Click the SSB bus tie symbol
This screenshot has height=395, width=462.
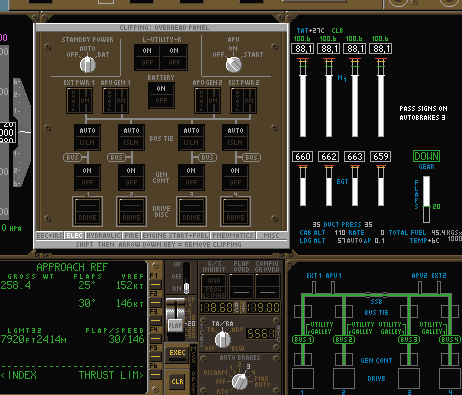point(376,295)
